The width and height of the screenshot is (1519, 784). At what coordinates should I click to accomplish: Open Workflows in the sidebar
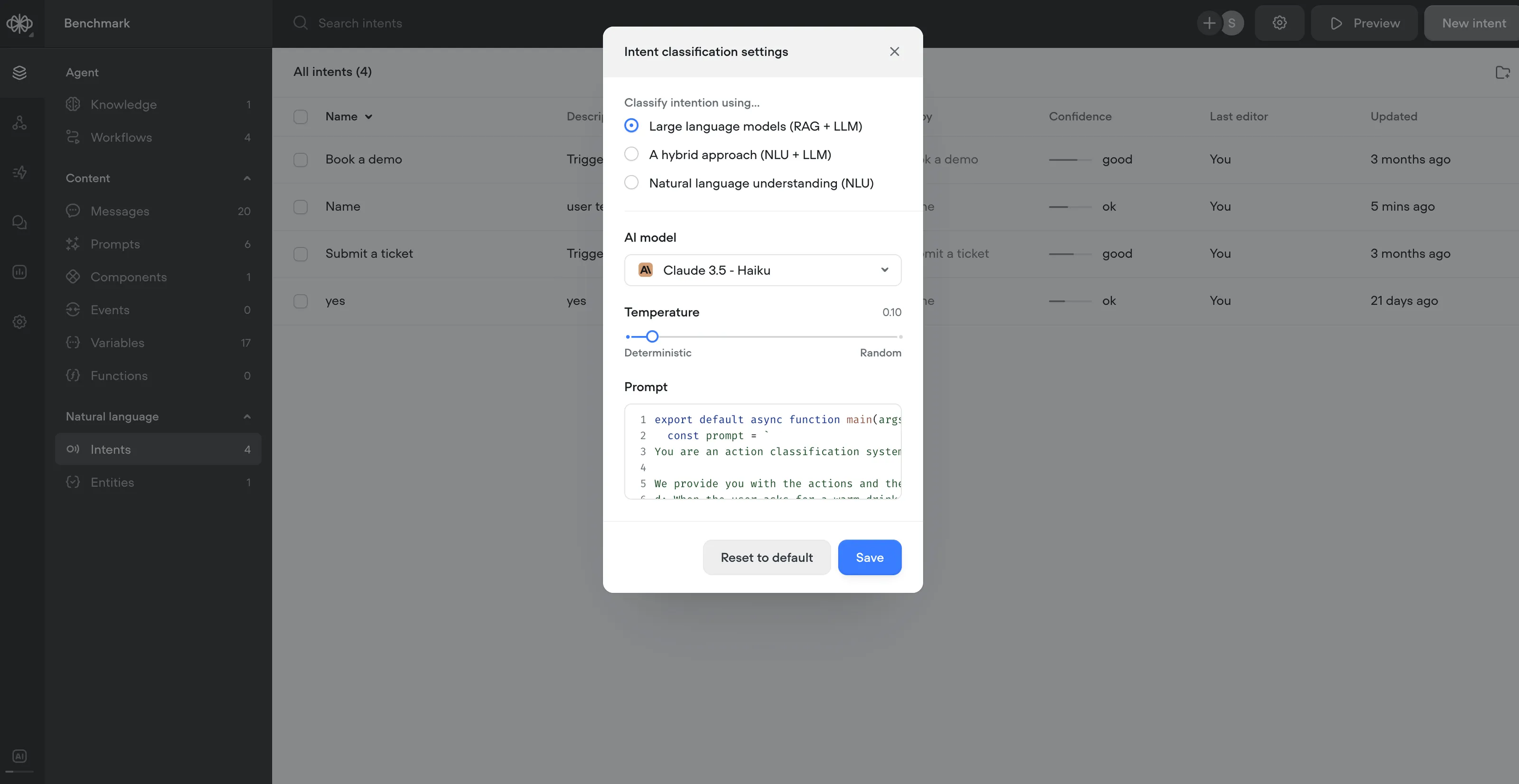pos(121,137)
